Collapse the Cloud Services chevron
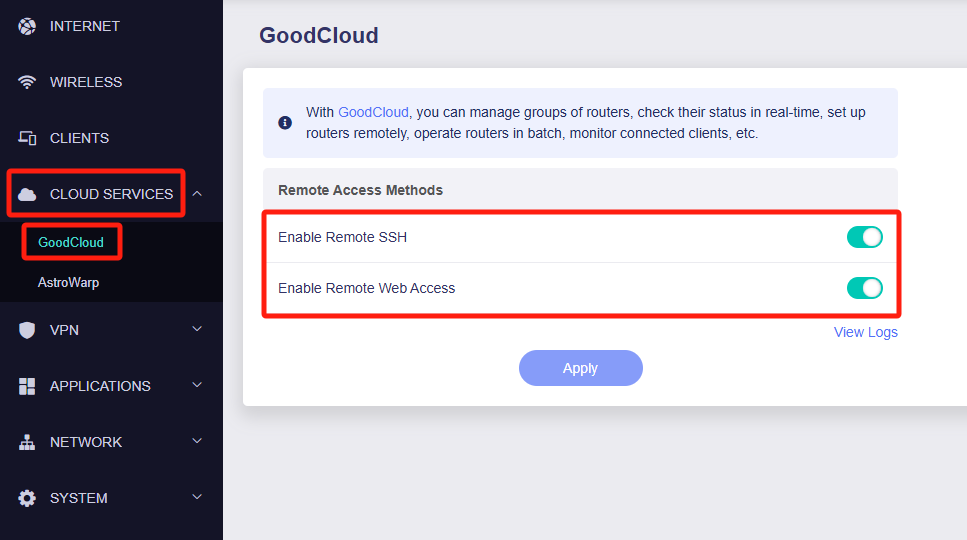967x540 pixels. pos(197,193)
